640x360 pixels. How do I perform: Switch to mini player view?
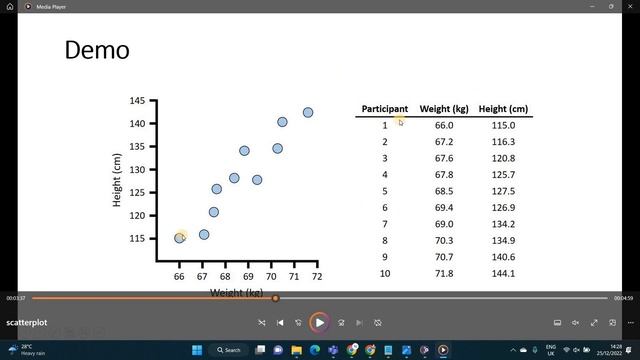[x=612, y=323]
